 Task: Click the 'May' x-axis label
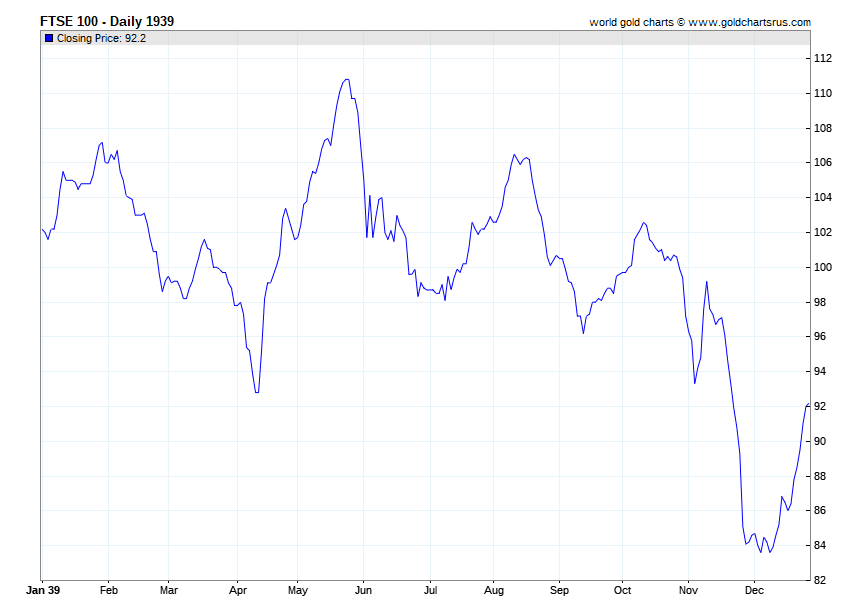tap(298, 590)
